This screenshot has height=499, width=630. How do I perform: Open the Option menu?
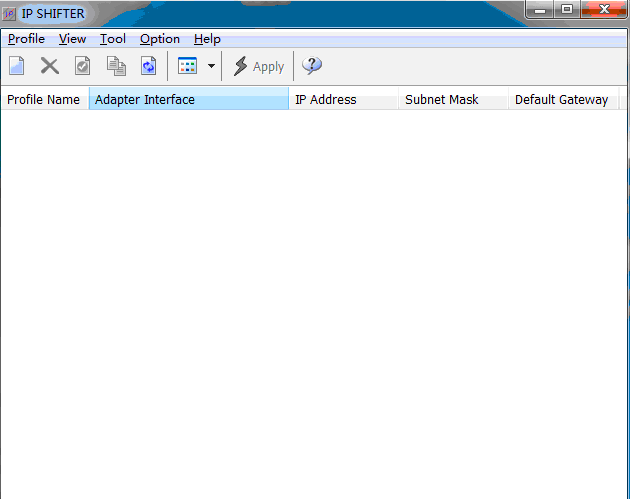[160, 39]
